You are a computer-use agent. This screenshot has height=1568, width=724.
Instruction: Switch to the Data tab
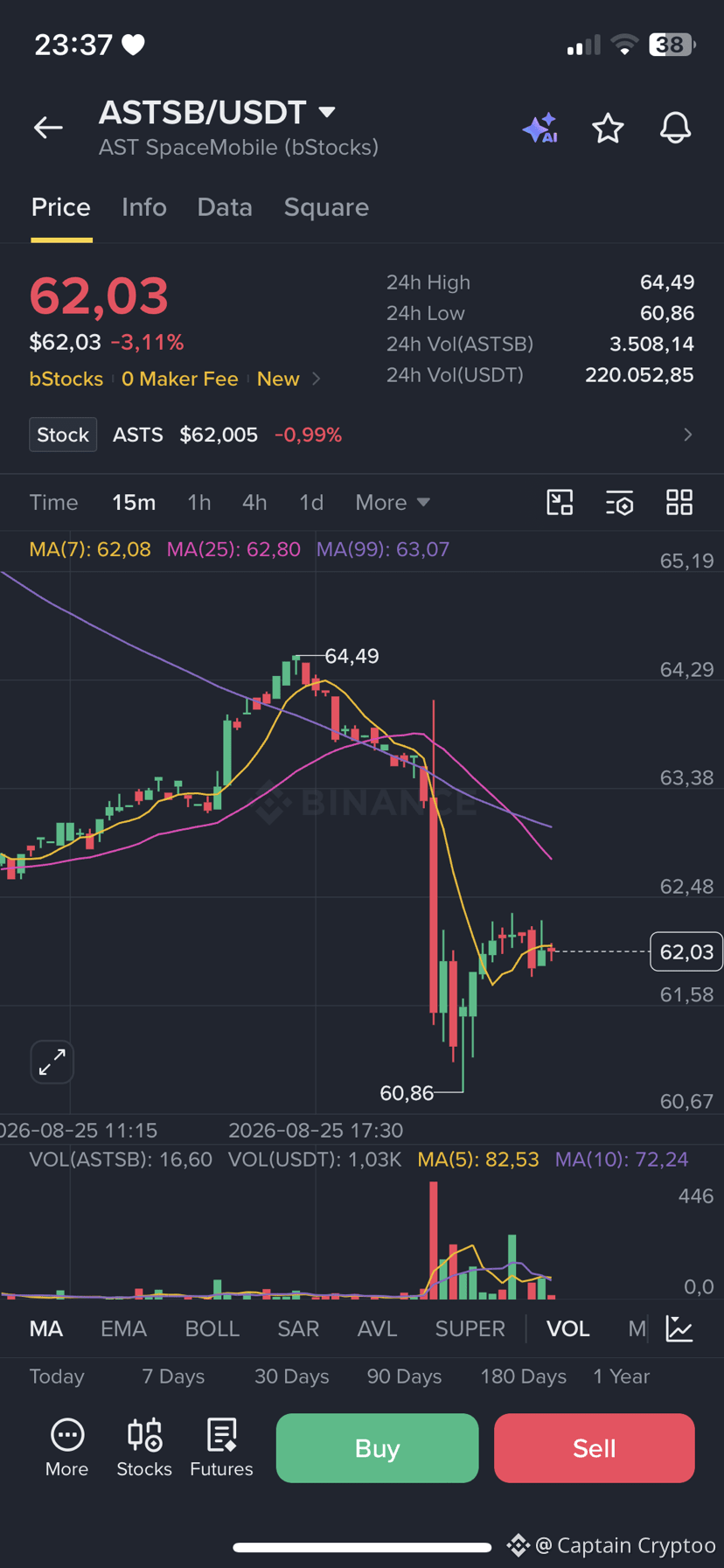(225, 207)
